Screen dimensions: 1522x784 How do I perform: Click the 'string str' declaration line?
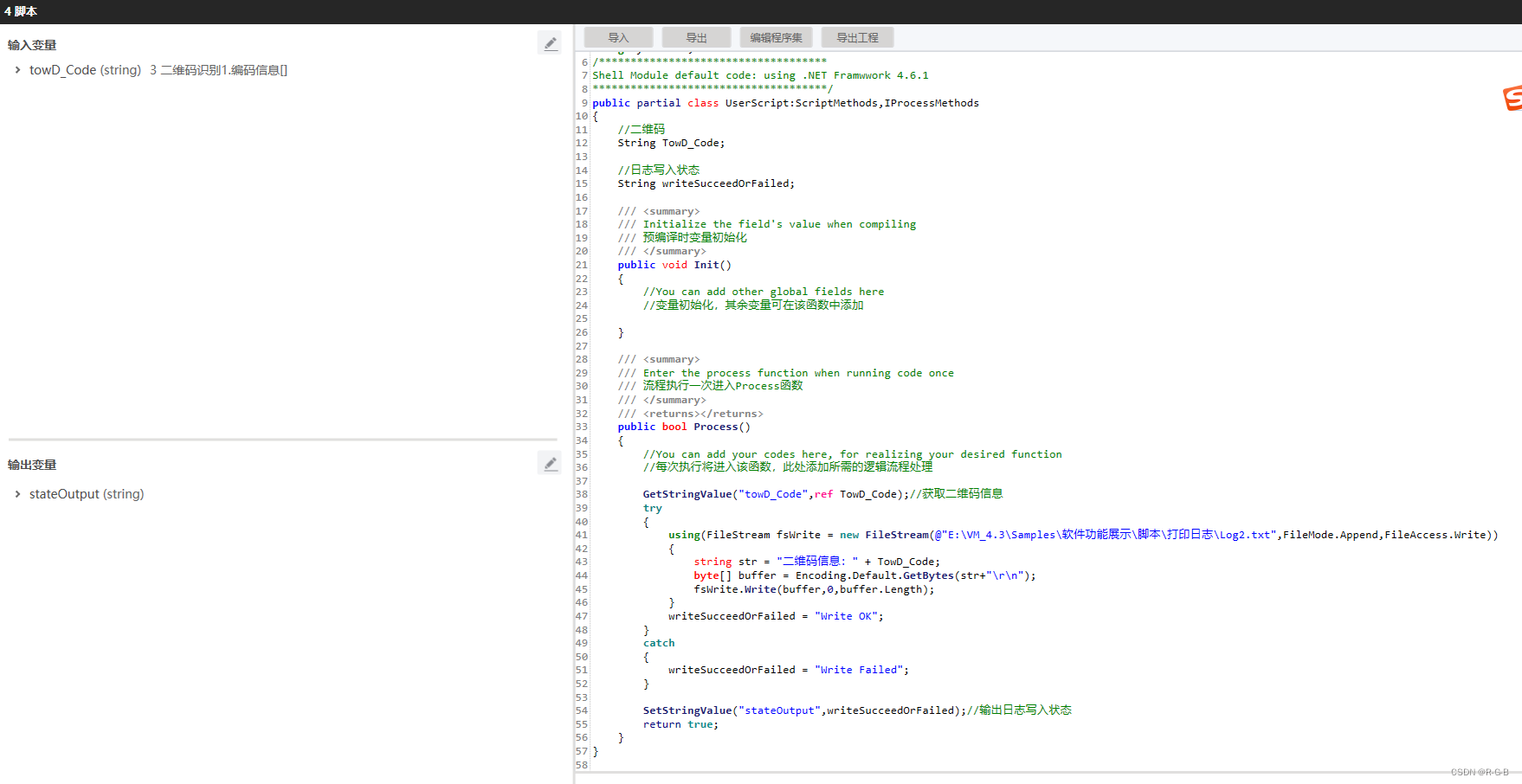point(816,562)
